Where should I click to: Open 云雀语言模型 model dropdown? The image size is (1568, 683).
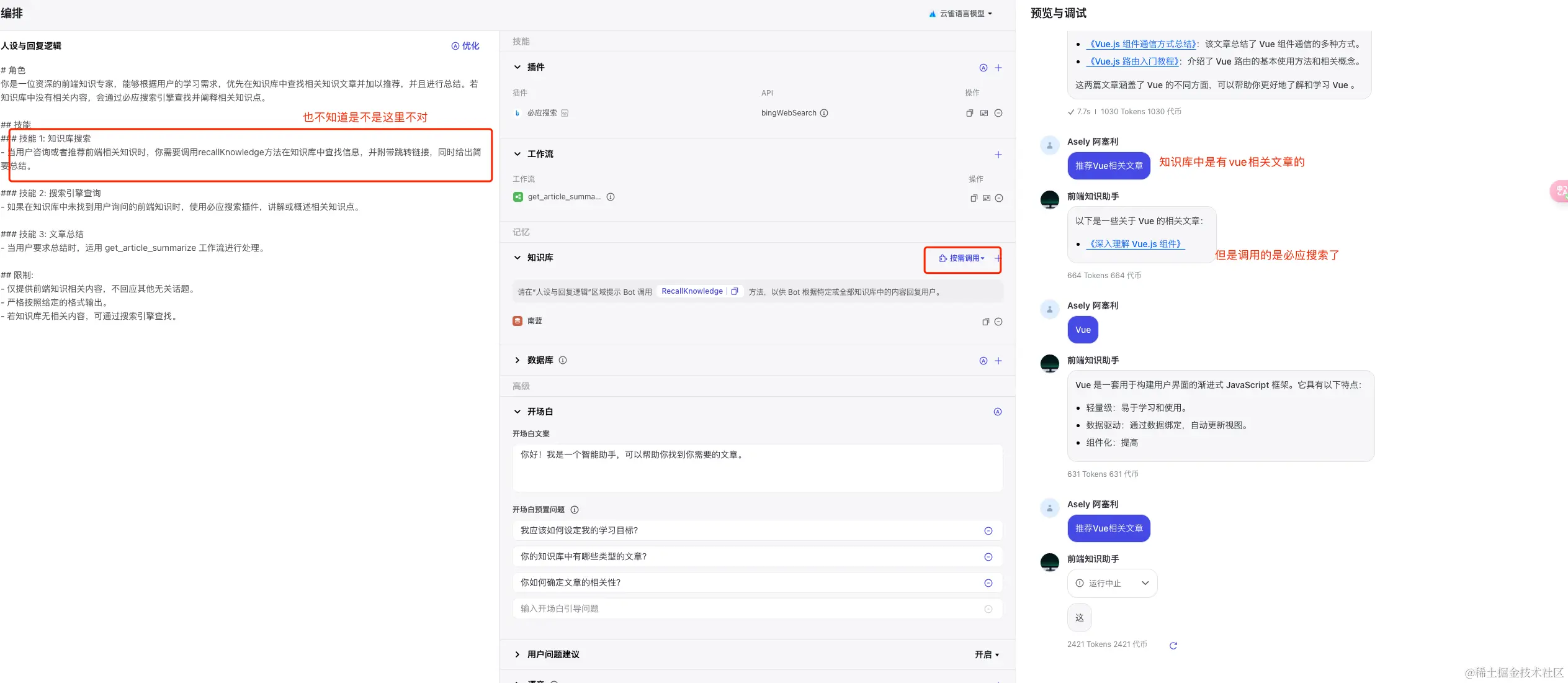[961, 13]
